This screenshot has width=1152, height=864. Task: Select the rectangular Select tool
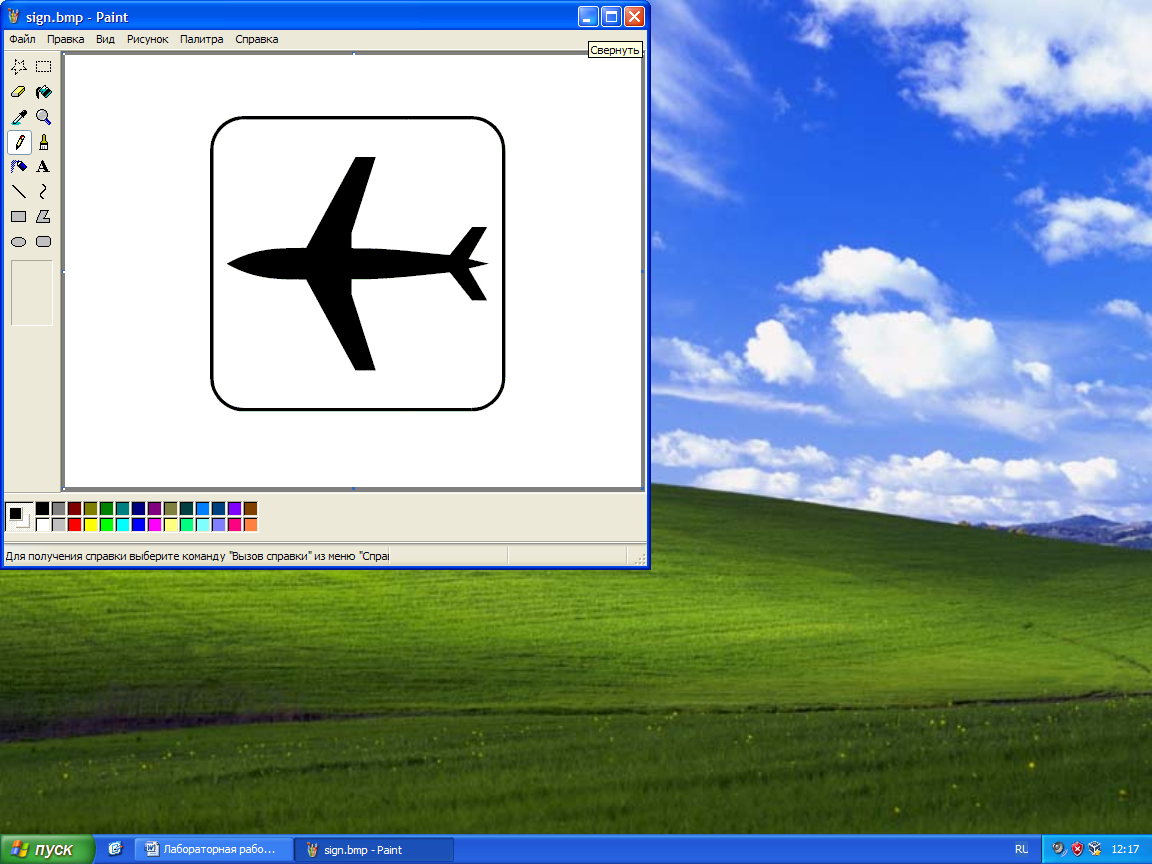click(x=44, y=67)
